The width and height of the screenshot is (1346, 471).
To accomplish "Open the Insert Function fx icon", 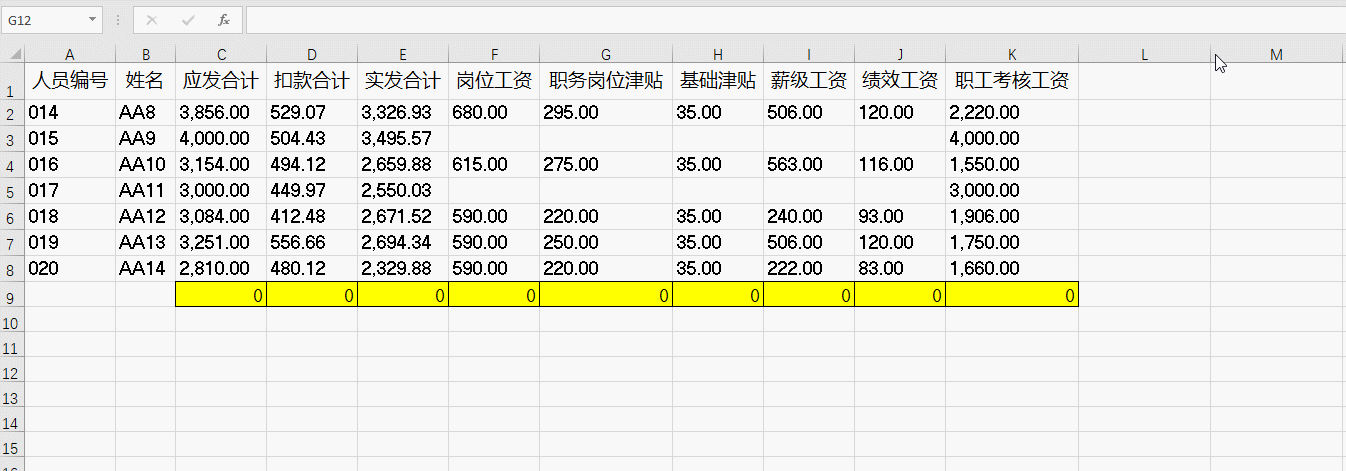I will [224, 20].
